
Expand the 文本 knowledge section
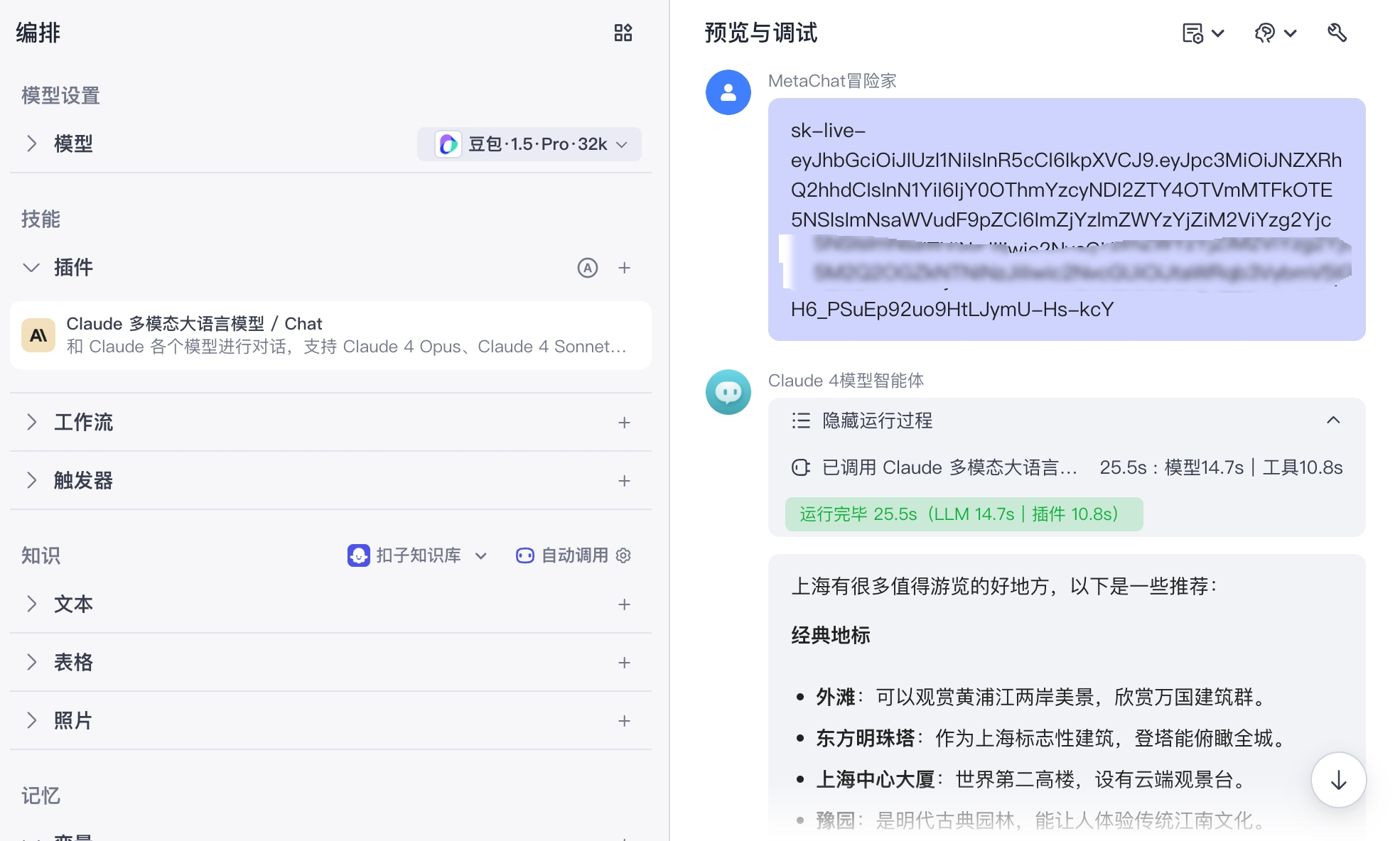click(31, 604)
